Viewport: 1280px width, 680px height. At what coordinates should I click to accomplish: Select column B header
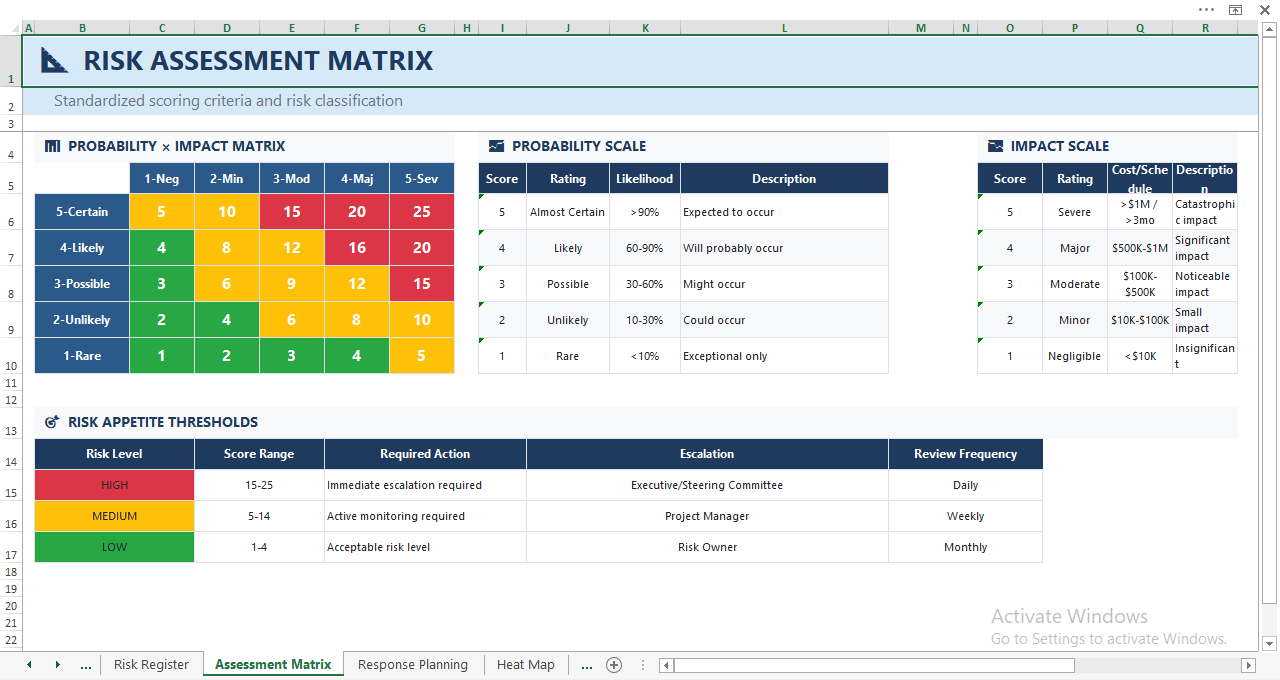pyautogui.click(x=82, y=28)
